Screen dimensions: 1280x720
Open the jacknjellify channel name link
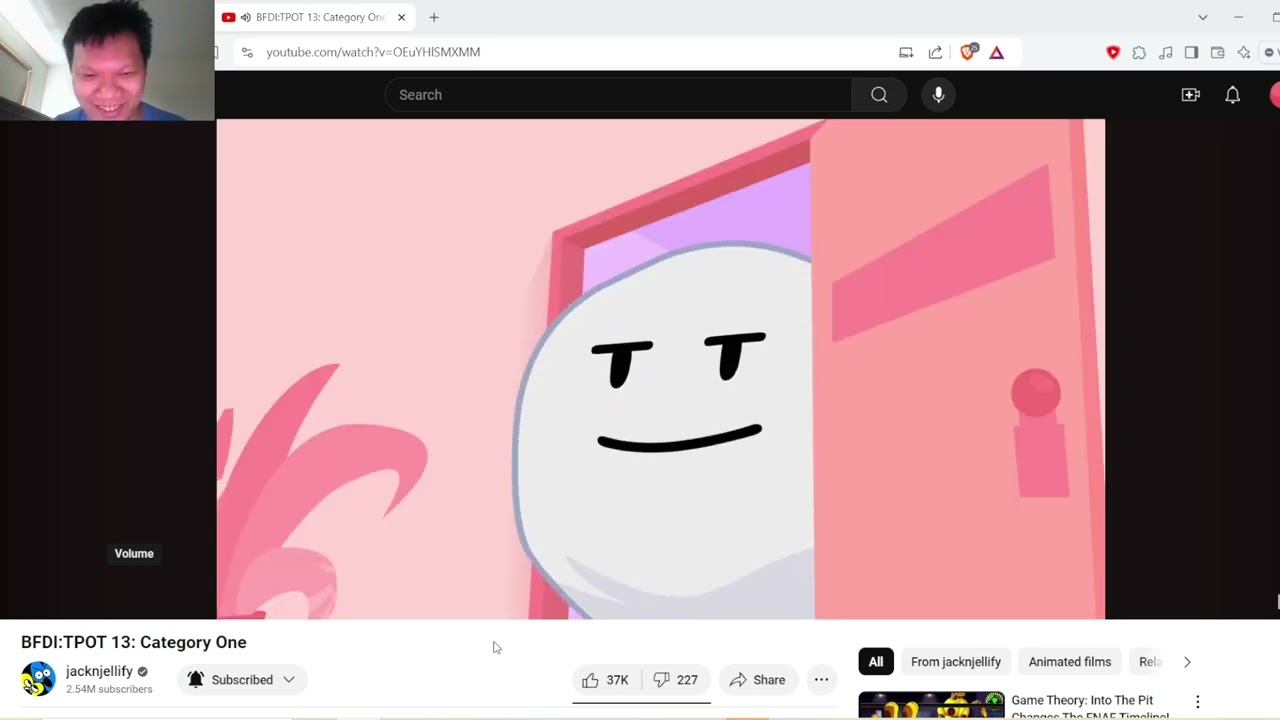click(99, 671)
